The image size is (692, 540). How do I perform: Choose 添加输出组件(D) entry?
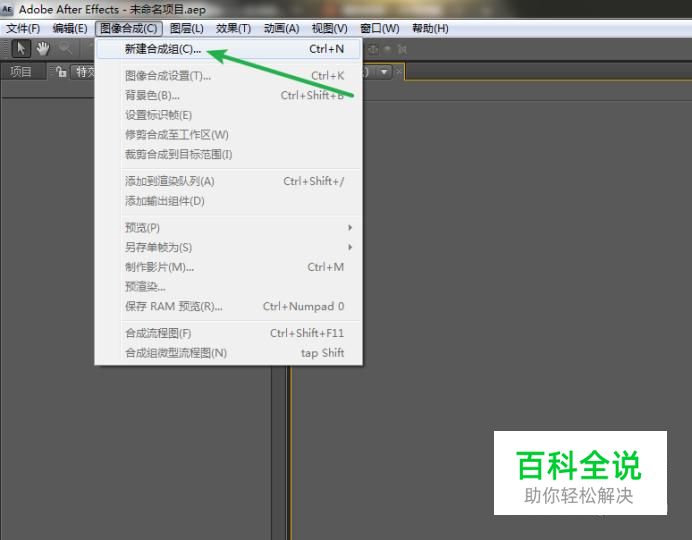tap(229, 201)
